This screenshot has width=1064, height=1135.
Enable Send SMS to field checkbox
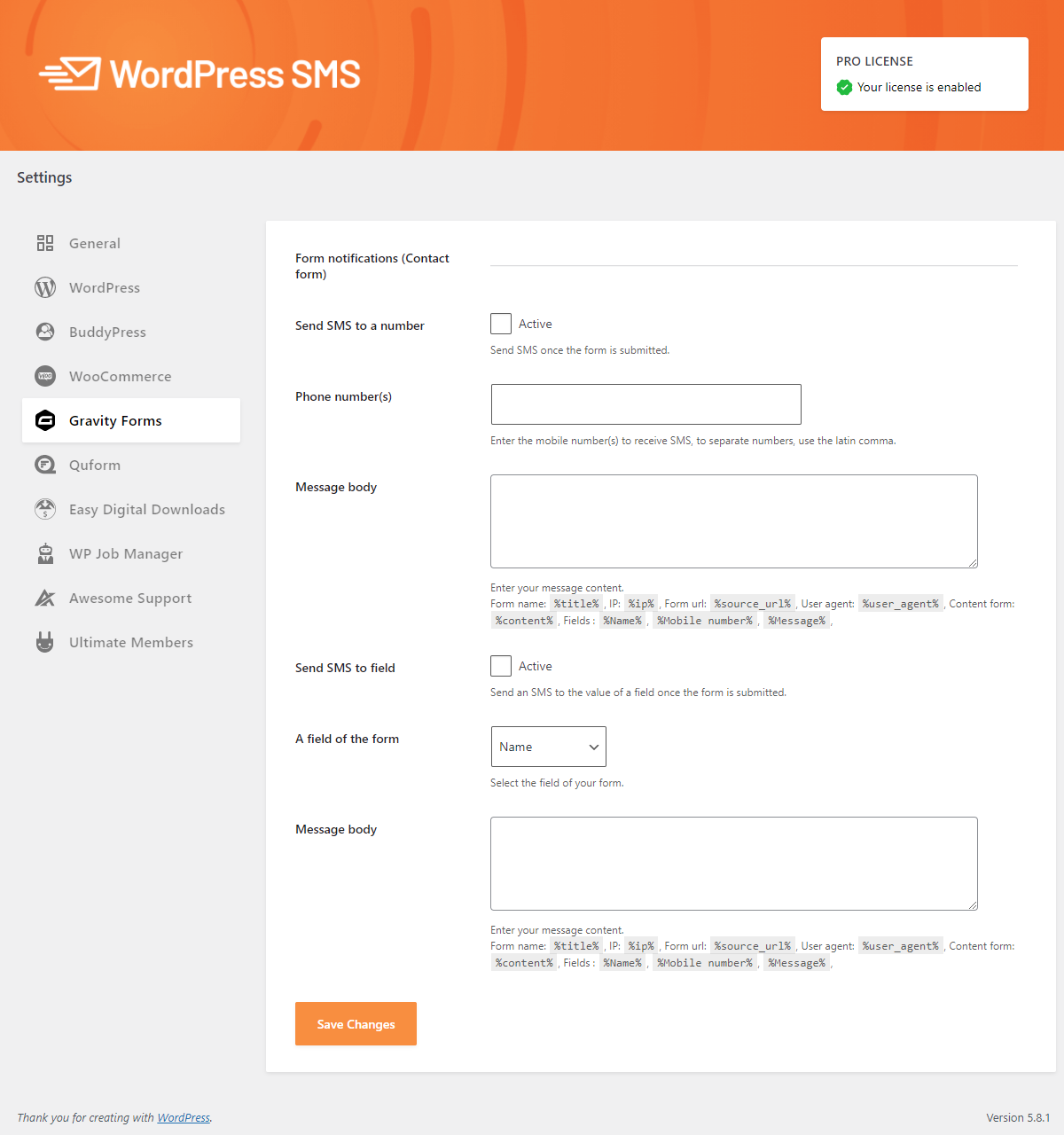(x=501, y=666)
